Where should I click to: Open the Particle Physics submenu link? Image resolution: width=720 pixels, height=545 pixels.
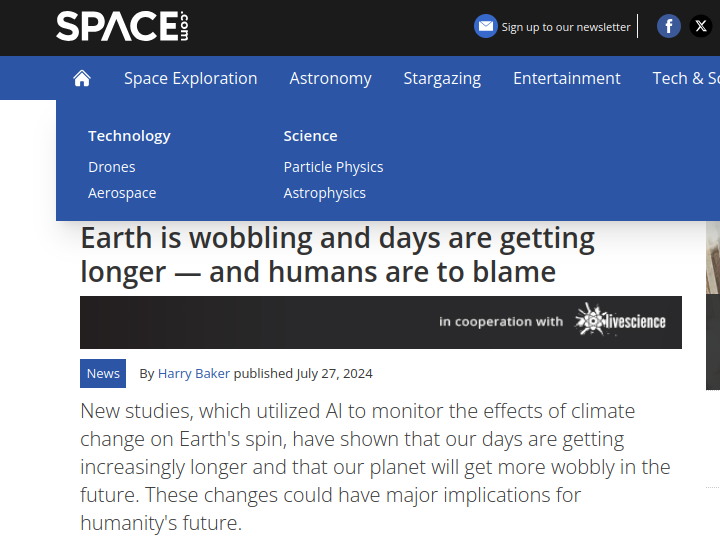tap(333, 167)
